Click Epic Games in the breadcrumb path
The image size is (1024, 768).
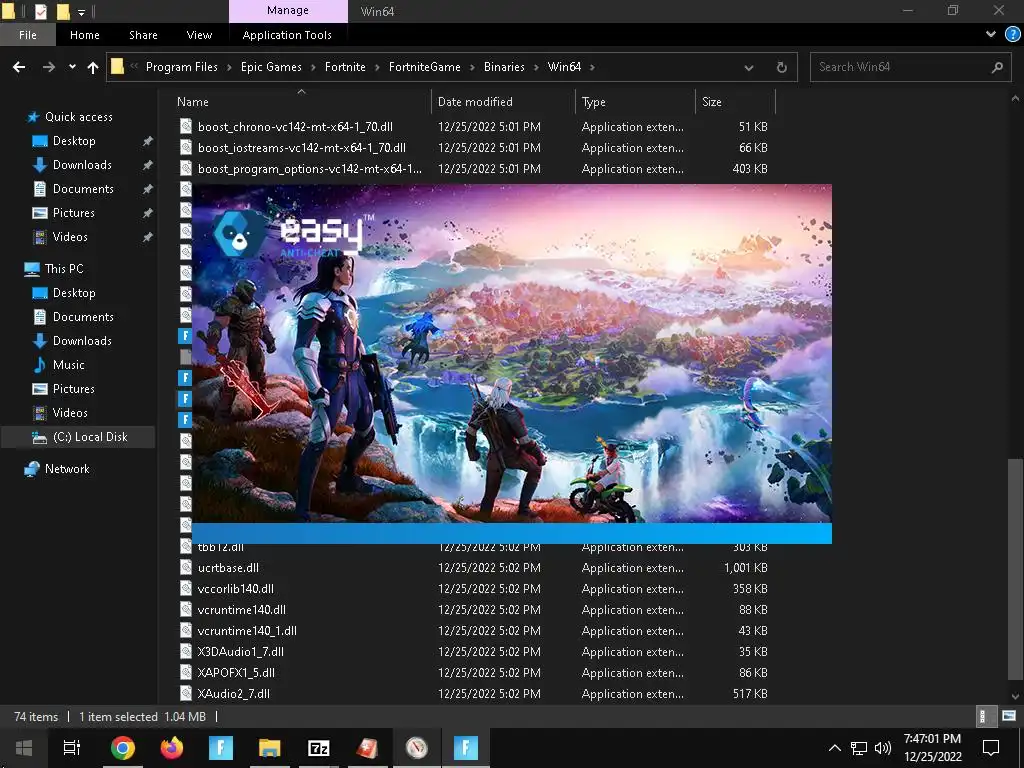pos(271,67)
